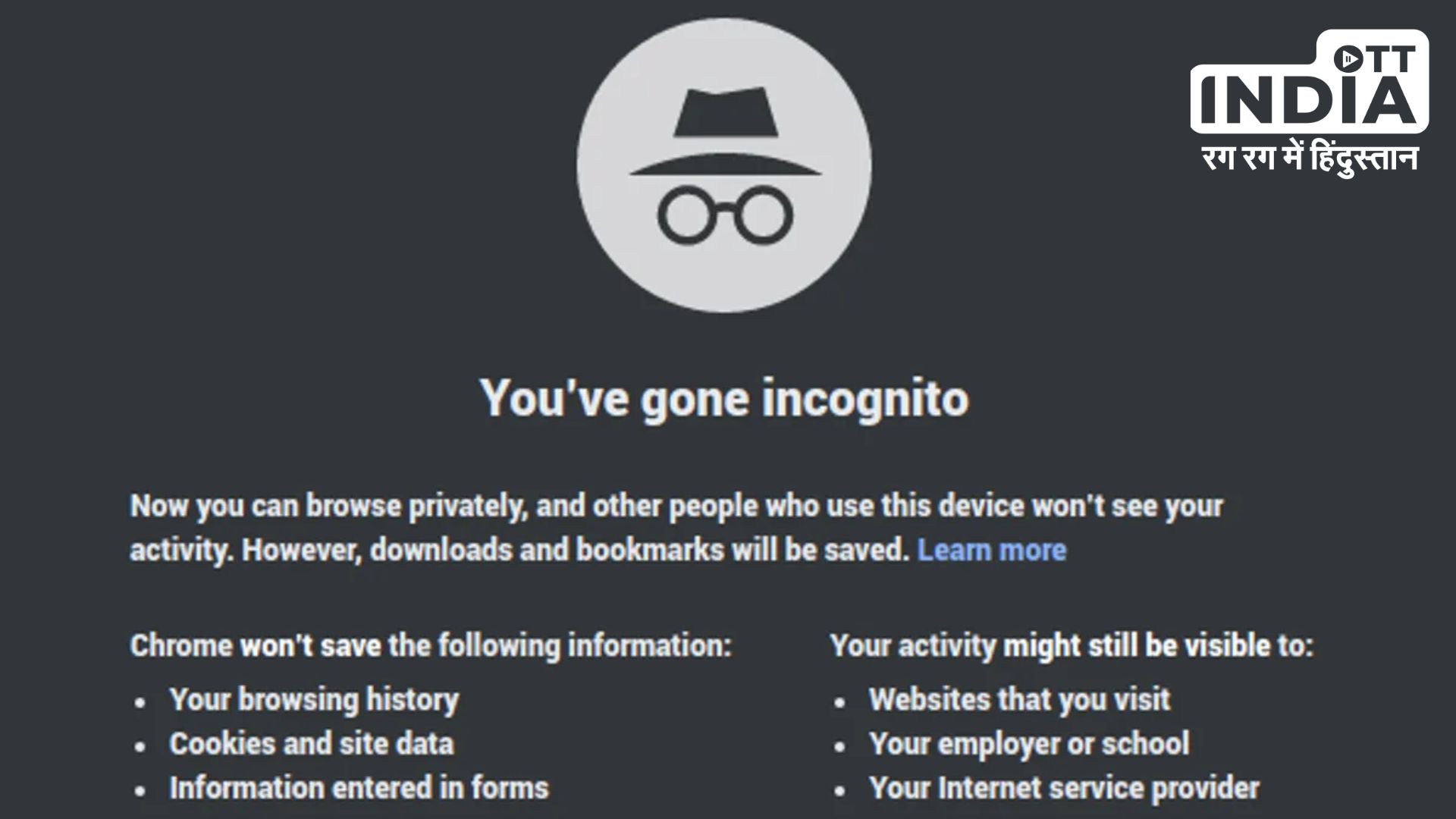
Task: Click the Hindi tagline under the logo
Action: click(1310, 160)
